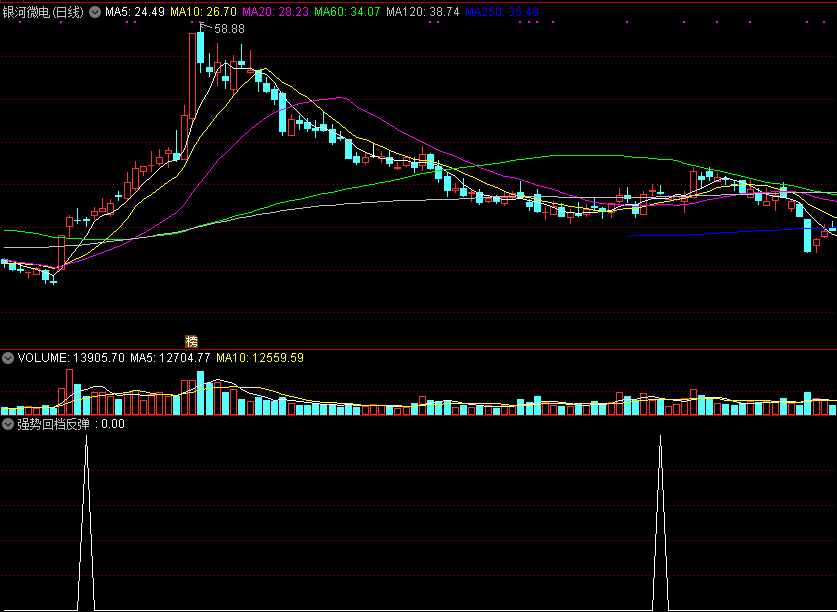This screenshot has width=837, height=612.
Task: Click the volume MA10: 12559.59 value
Action: (260, 358)
